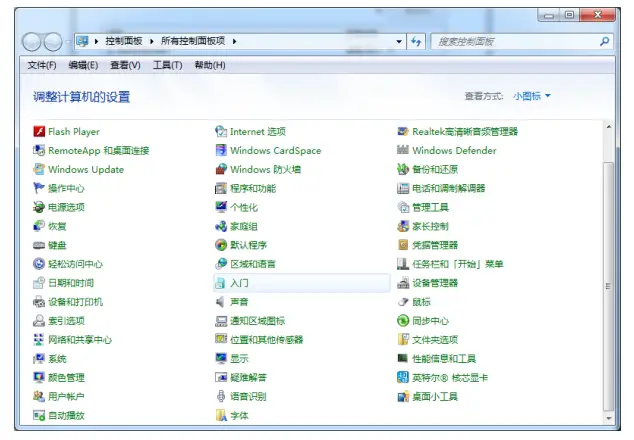Open the 查看(V) menu

tap(125, 65)
